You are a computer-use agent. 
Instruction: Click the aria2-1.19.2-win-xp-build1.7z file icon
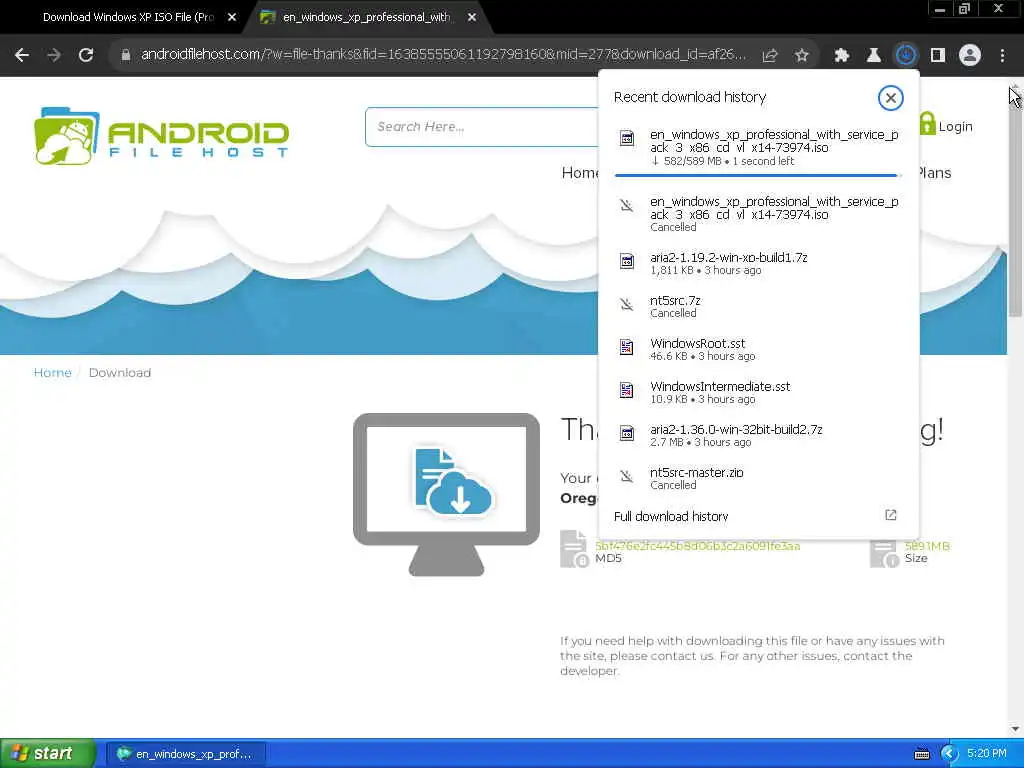click(626, 261)
